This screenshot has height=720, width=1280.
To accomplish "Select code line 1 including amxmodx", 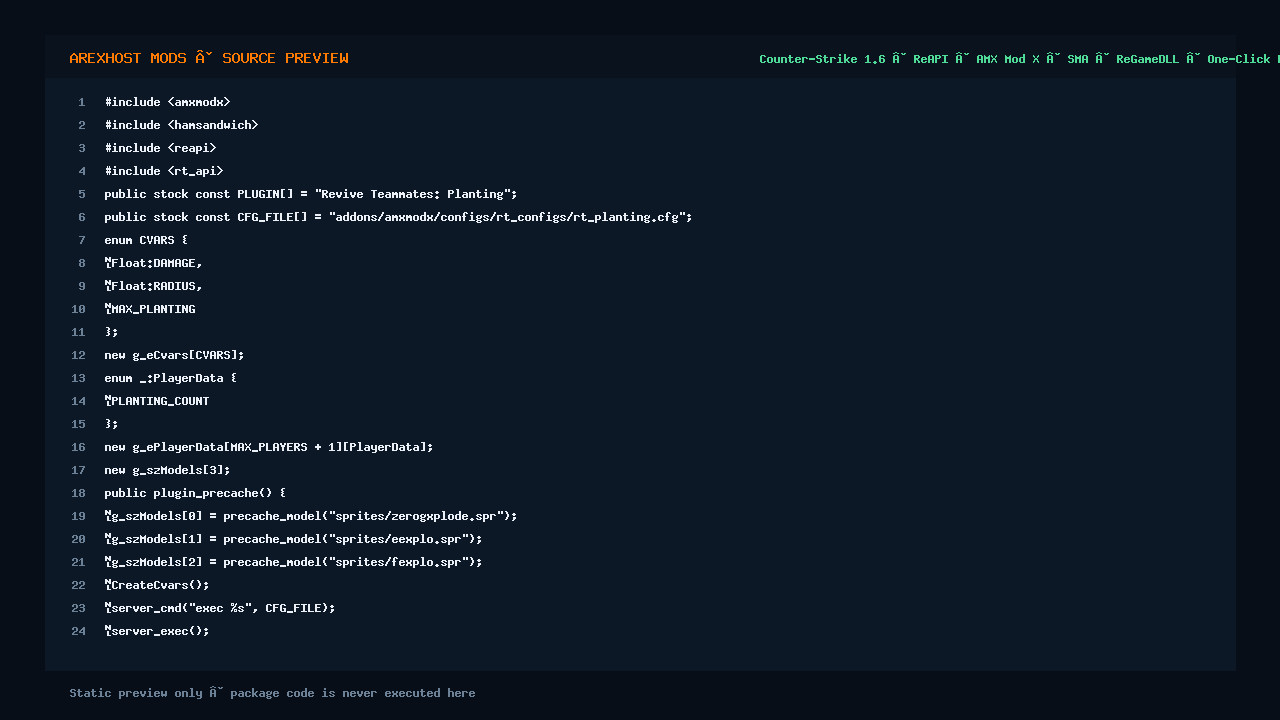I will [167, 102].
